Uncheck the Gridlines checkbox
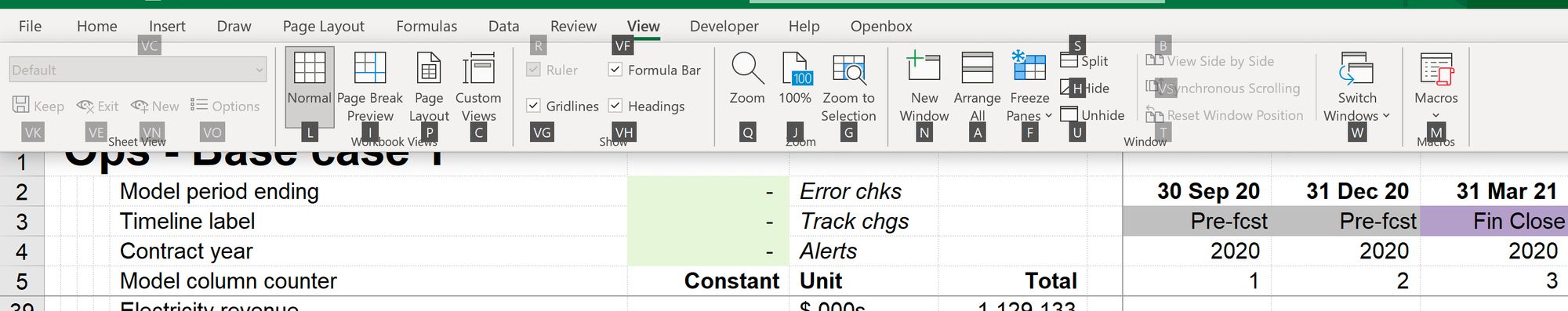This screenshot has height=311, width=1568. tap(533, 106)
